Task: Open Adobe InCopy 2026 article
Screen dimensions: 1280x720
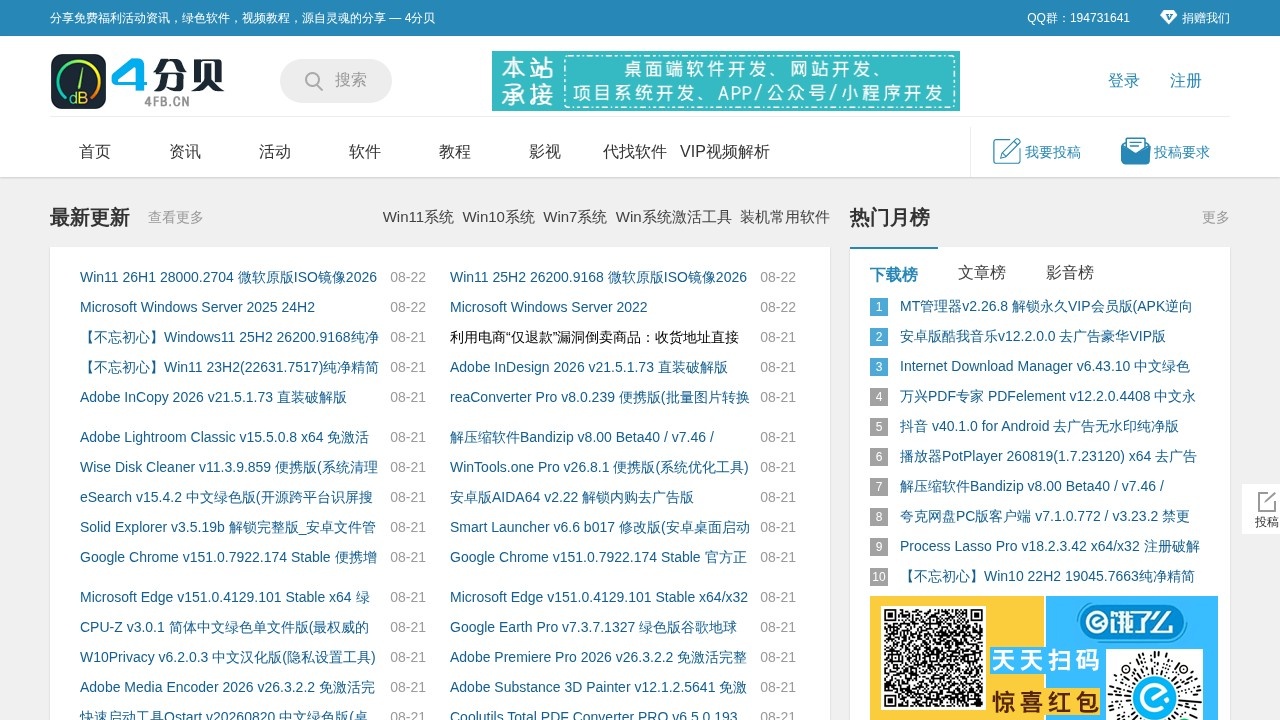Action: (x=213, y=397)
